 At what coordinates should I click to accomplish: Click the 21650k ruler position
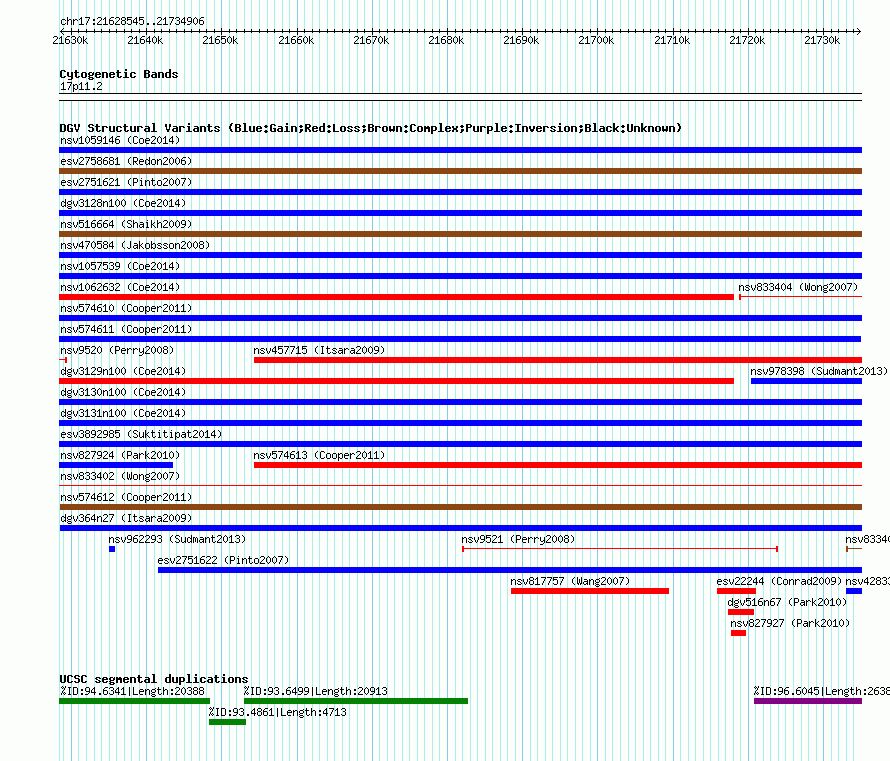tap(220, 40)
